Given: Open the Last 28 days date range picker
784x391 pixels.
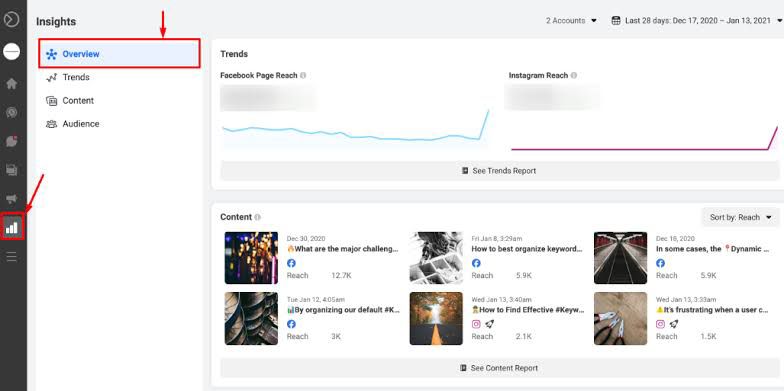Looking at the screenshot, I should (x=697, y=20).
